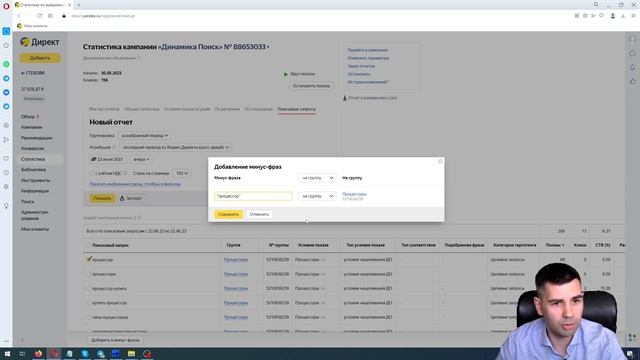Click the thumbs-up feedback icon
This screenshot has height=360, width=640.
pyautogui.click(x=632, y=81)
